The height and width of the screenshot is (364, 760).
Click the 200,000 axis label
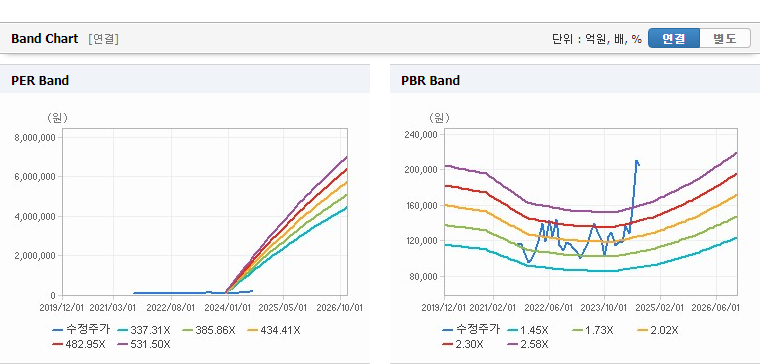(421, 170)
